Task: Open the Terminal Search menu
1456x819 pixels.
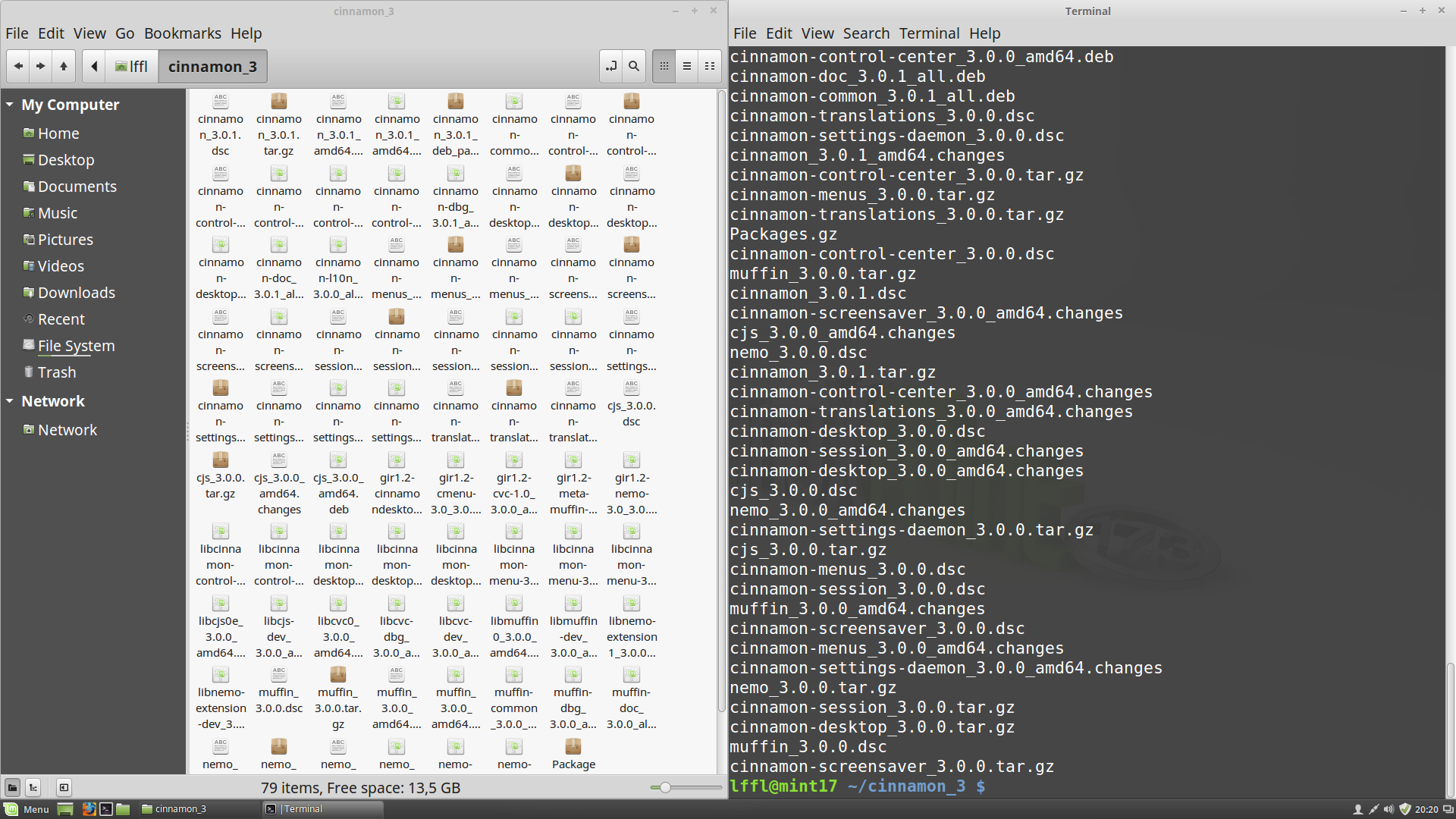Action: point(866,33)
